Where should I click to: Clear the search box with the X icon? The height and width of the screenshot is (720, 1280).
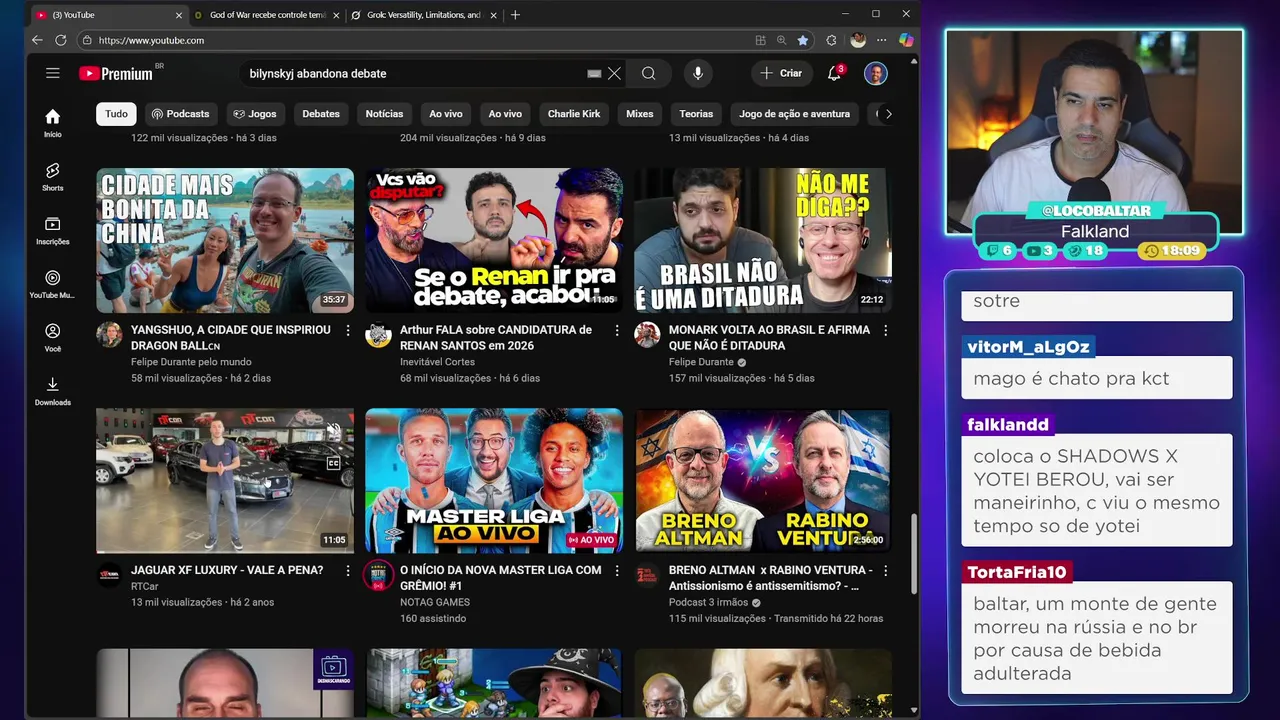tap(614, 73)
